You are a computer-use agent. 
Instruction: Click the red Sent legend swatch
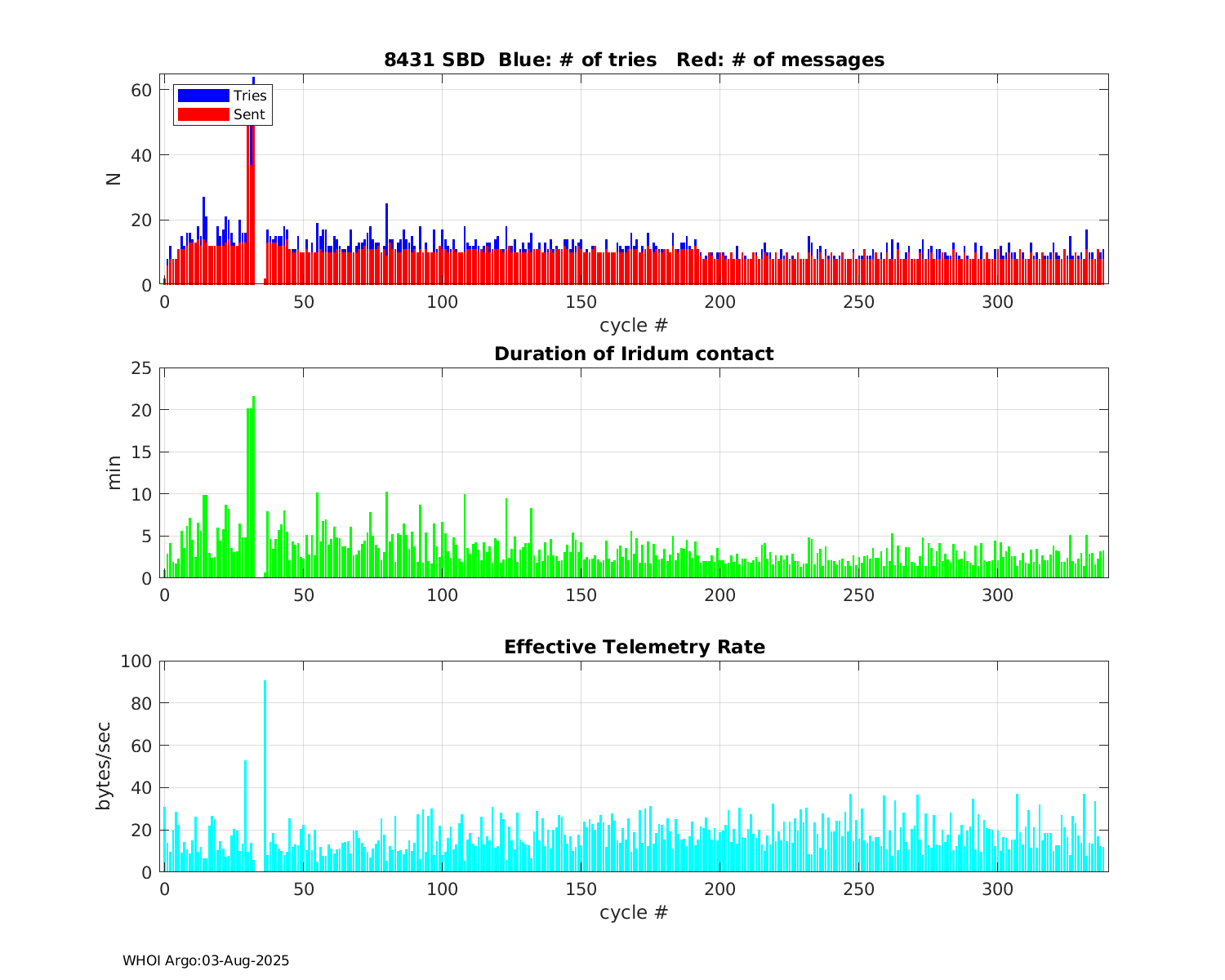203,114
